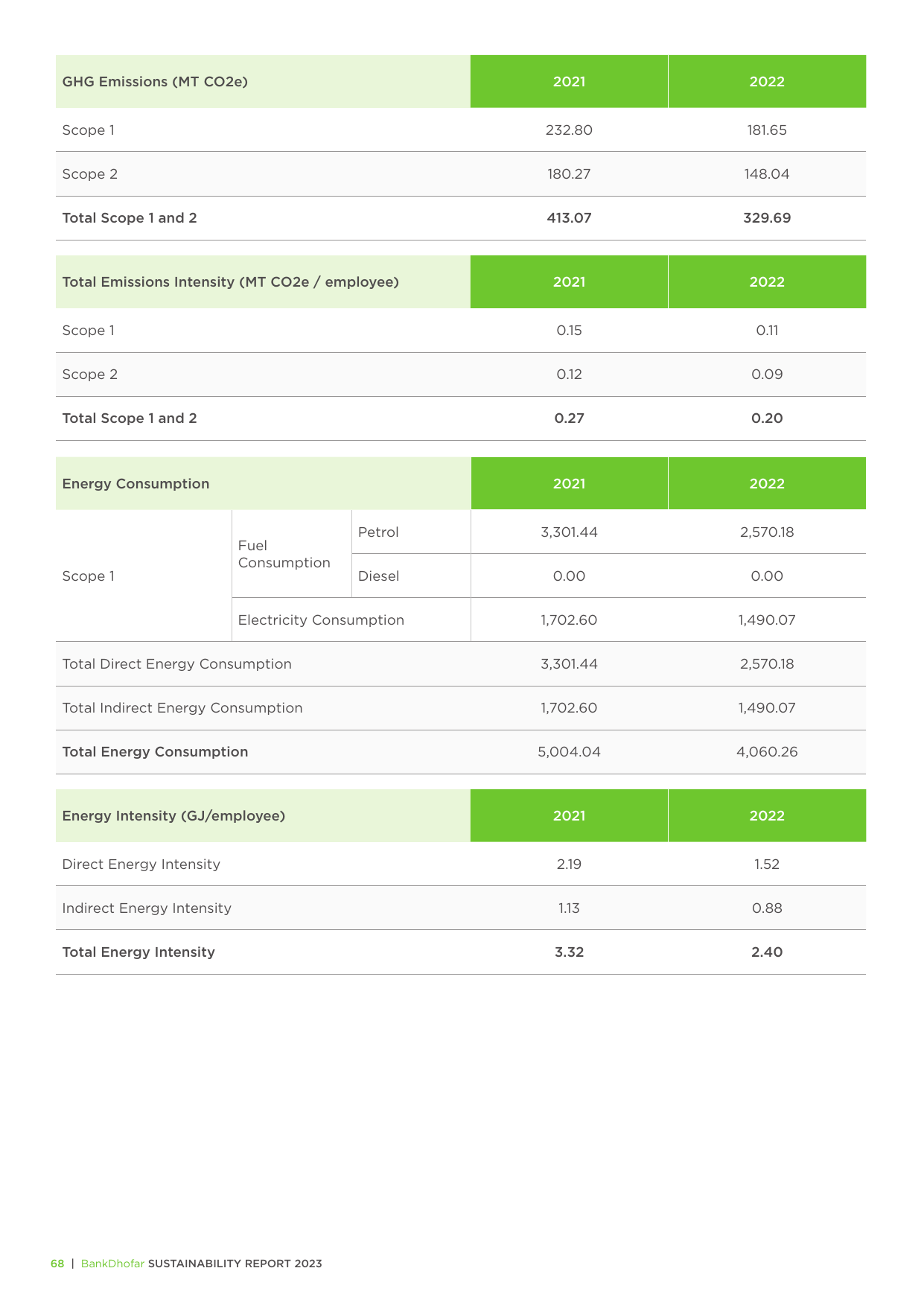
Task: Click the value 181.65
Action: point(767,130)
